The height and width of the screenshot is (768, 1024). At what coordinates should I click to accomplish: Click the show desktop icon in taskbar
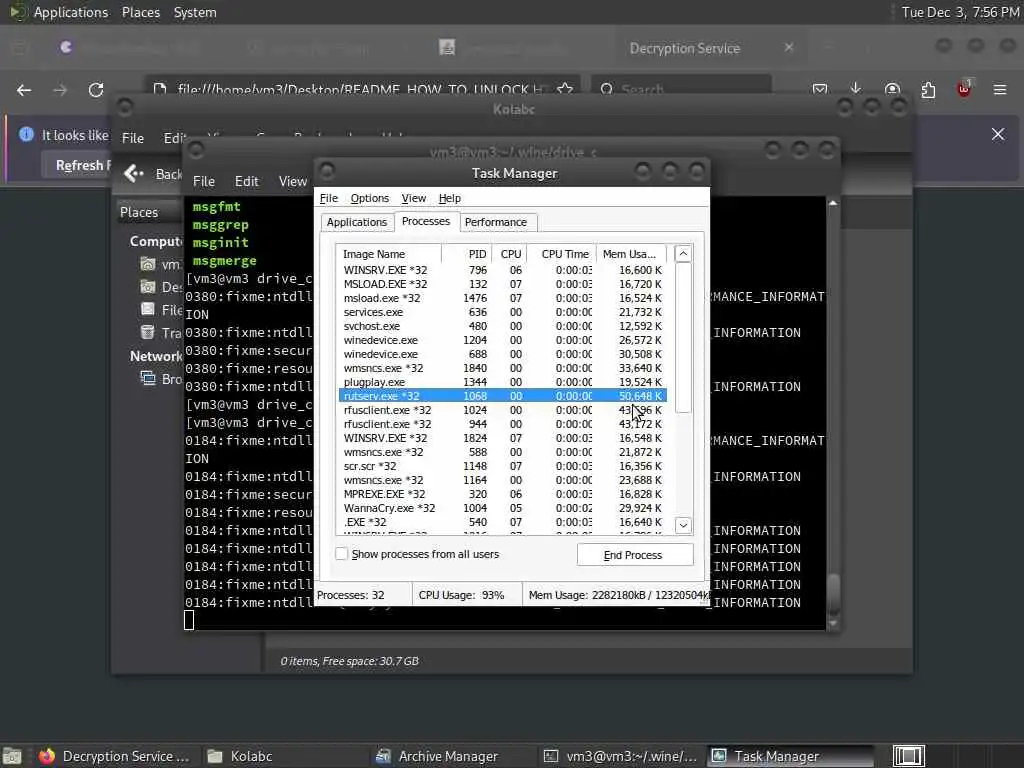click(12, 756)
